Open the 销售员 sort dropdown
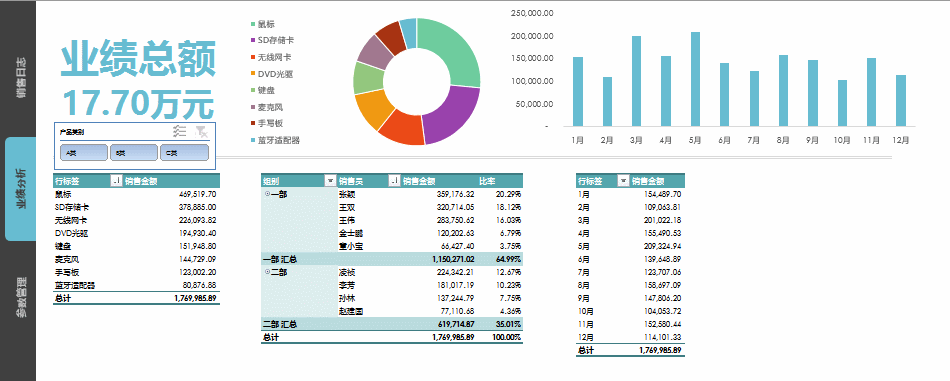Viewport: 950px width, 381px height. pyautogui.click(x=394, y=181)
